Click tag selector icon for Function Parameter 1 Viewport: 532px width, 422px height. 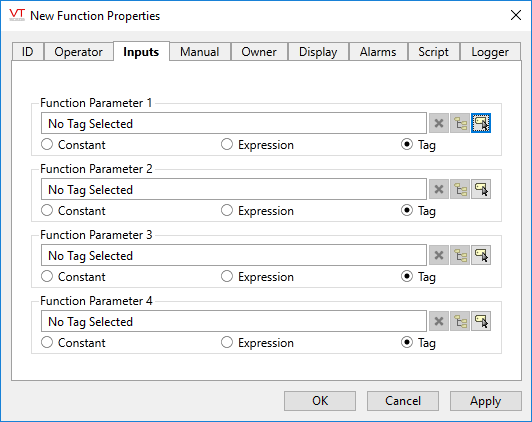tap(480, 123)
